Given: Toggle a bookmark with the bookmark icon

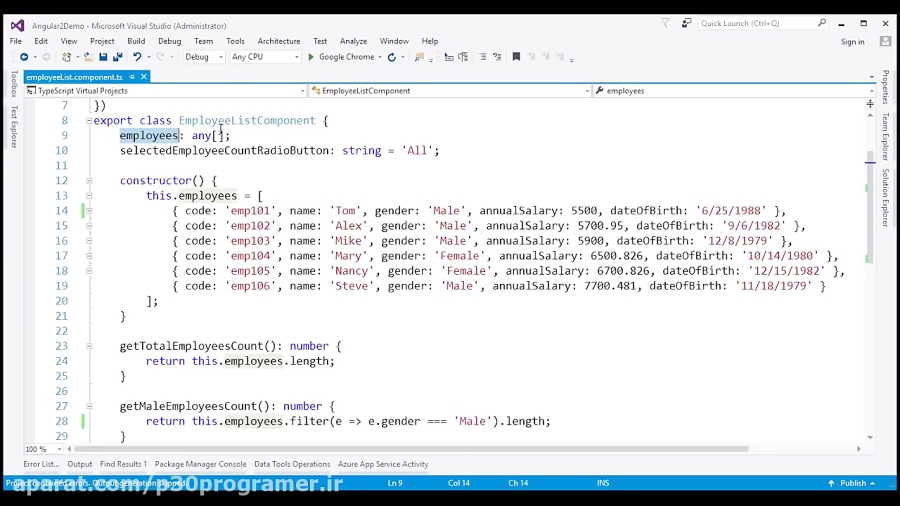Looking at the screenshot, I should point(516,57).
